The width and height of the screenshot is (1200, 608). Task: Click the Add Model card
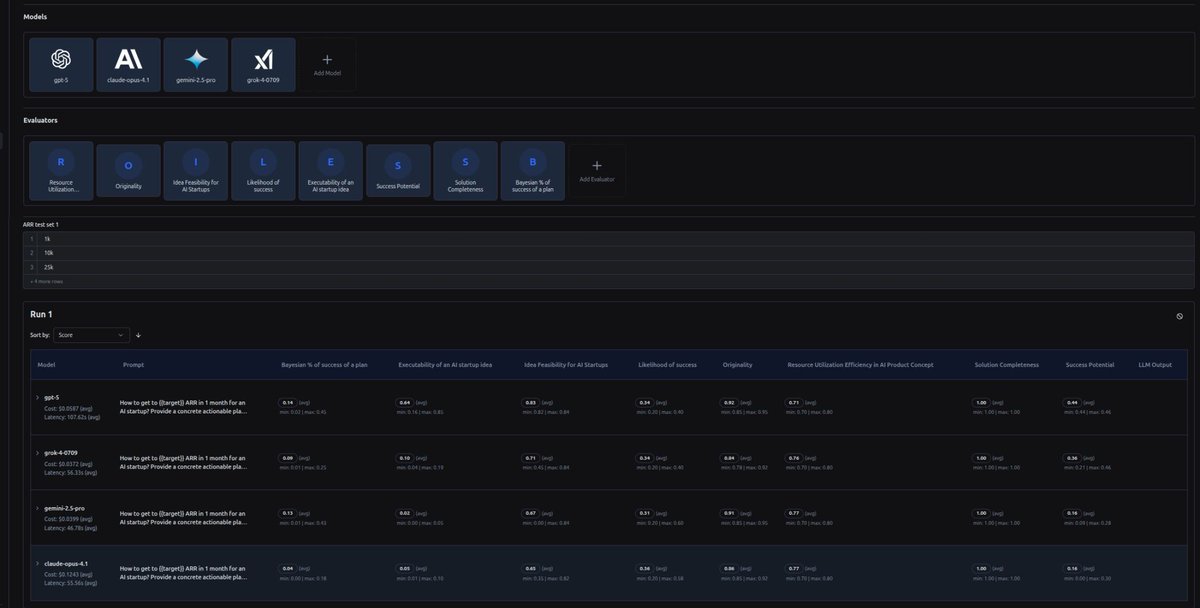tap(327, 65)
